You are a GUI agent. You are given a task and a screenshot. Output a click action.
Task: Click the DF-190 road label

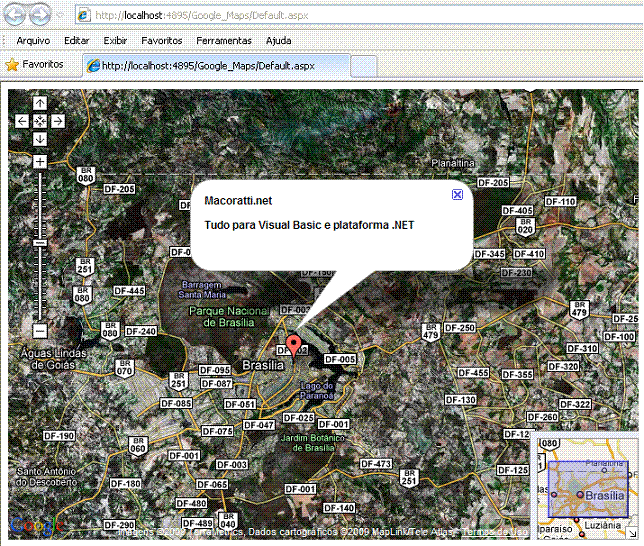59,435
